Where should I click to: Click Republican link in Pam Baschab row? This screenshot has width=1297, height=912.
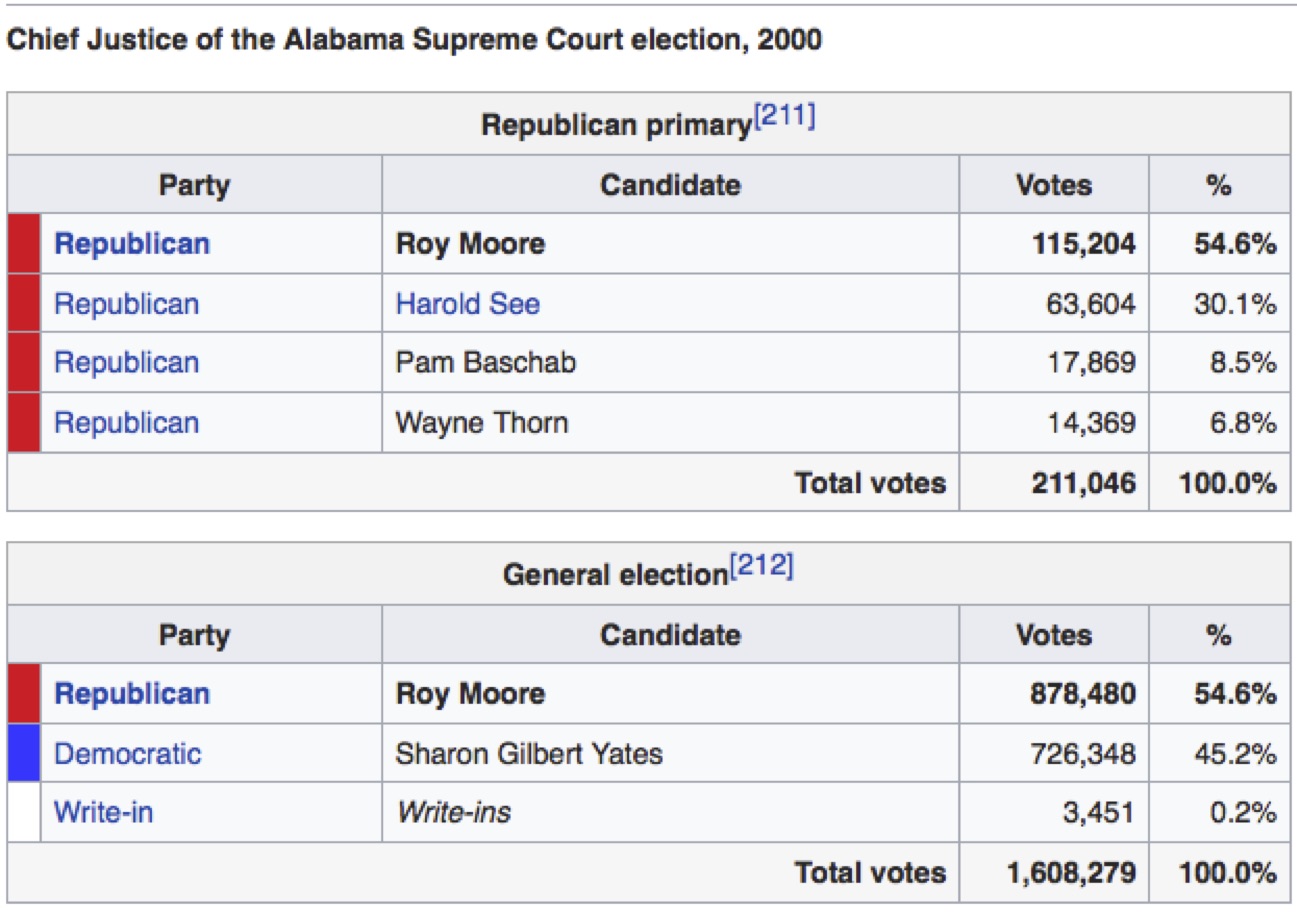(x=126, y=363)
